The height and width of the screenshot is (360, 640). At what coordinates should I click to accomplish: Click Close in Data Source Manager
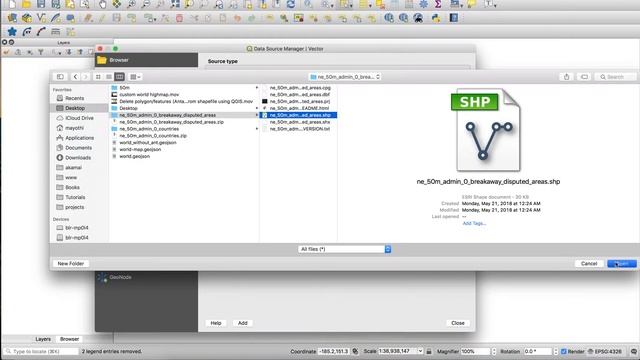[458, 323]
